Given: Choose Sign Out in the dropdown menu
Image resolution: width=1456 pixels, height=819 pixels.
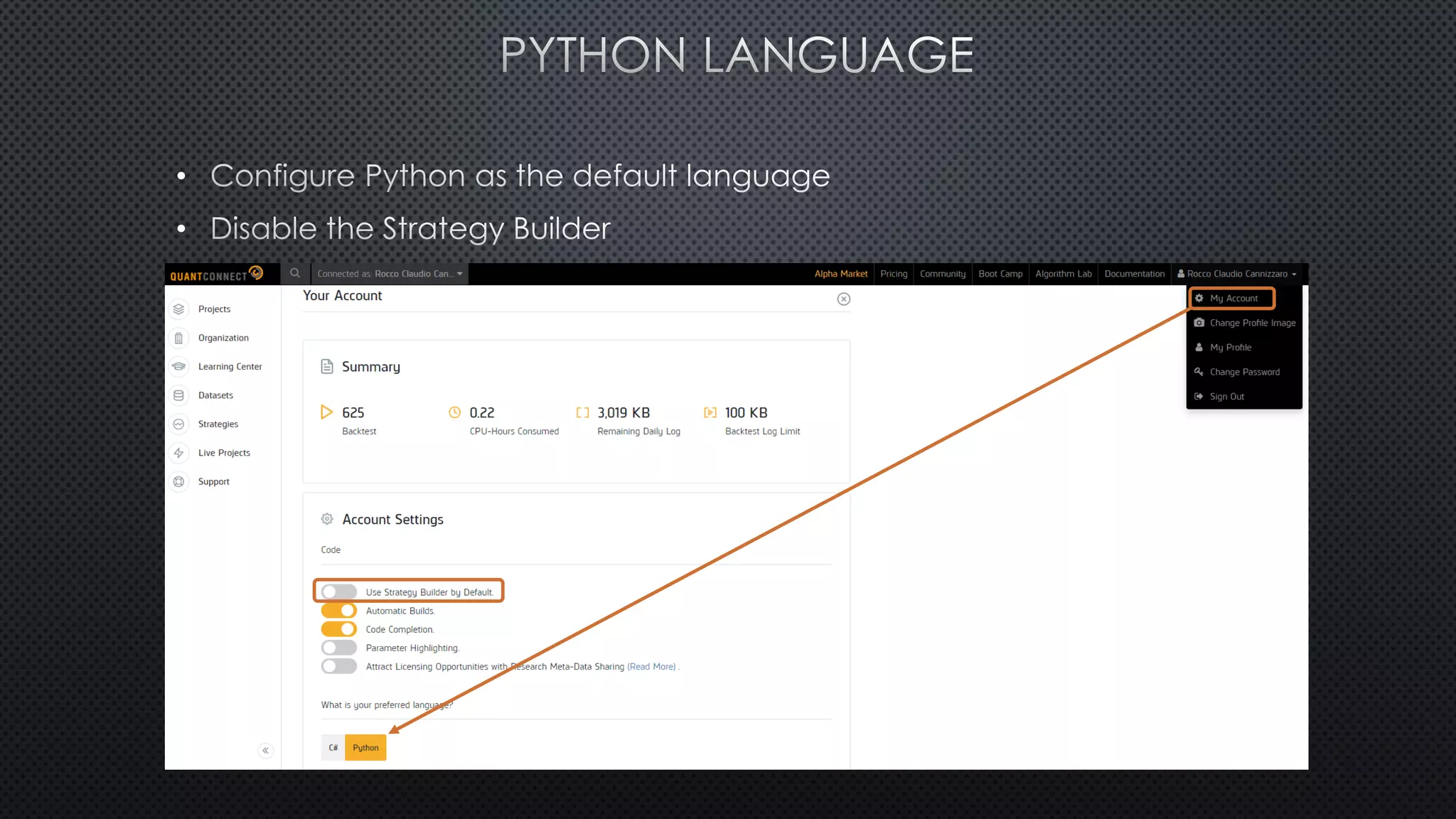Looking at the screenshot, I should [1226, 397].
